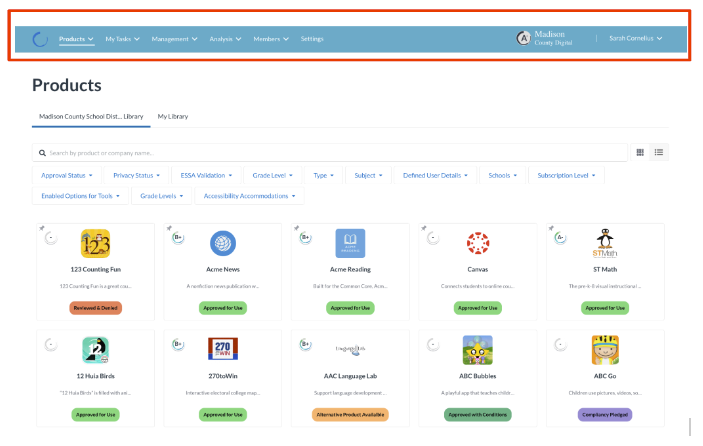
Task: Expand the Management menu
Action: [174, 39]
